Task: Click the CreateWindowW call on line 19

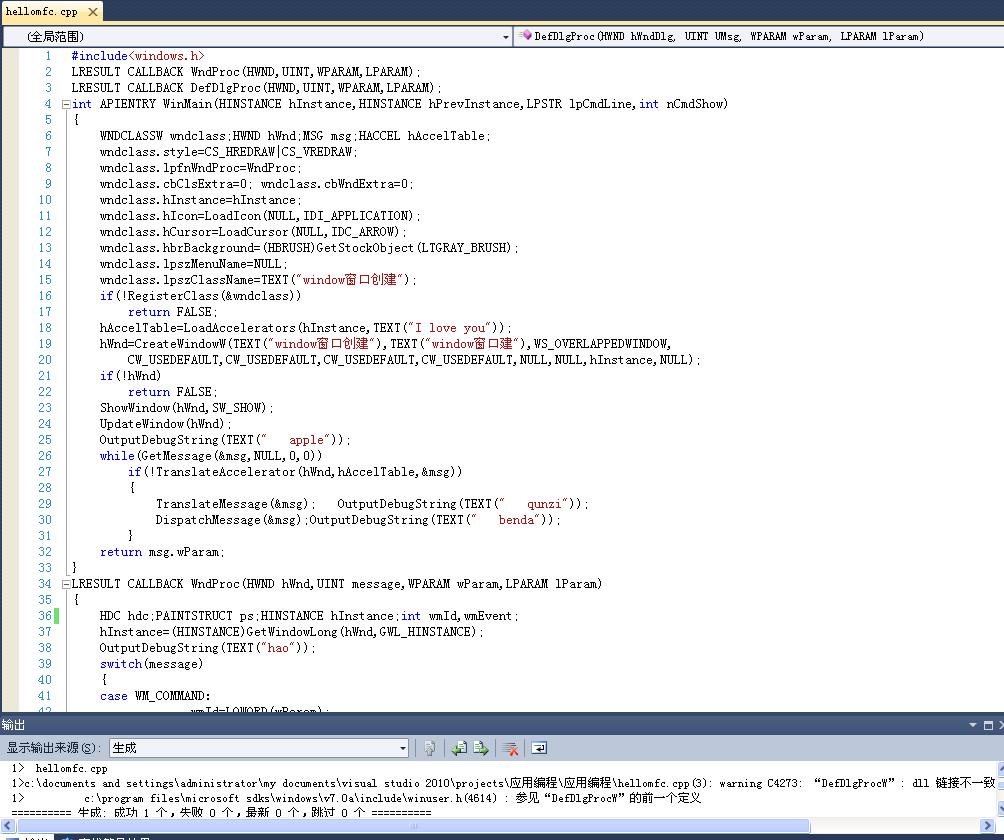Action: click(x=385, y=344)
